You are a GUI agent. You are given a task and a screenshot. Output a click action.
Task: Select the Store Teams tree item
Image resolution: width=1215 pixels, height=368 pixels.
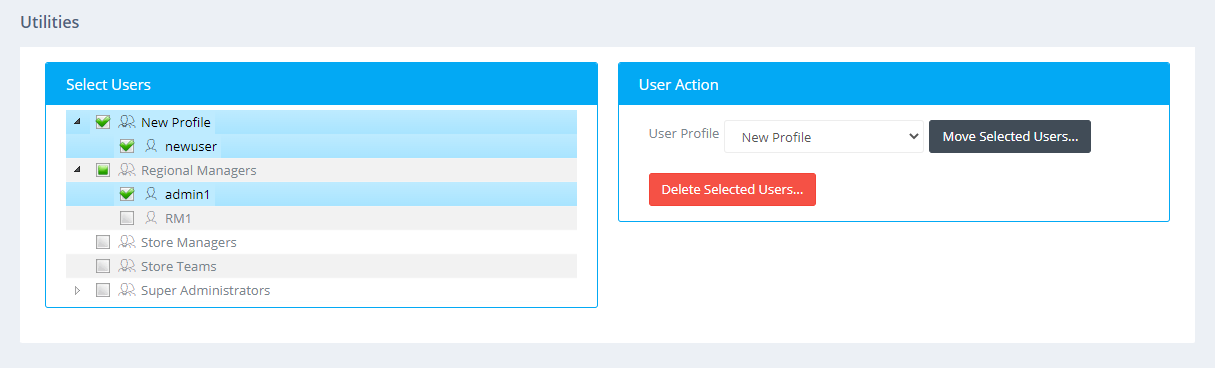tap(179, 266)
